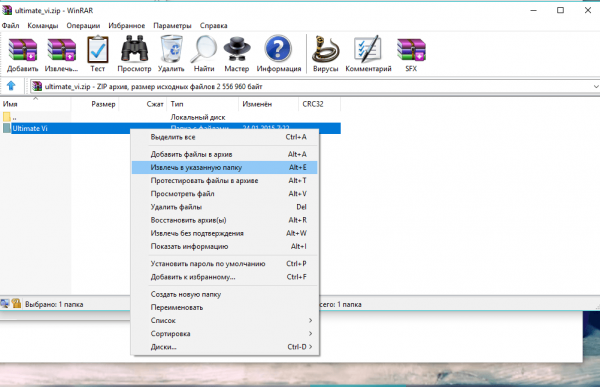Screen dimensions: 600x387
Task: Click the Выбрано: 1 папка status text
Action: pos(54,304)
